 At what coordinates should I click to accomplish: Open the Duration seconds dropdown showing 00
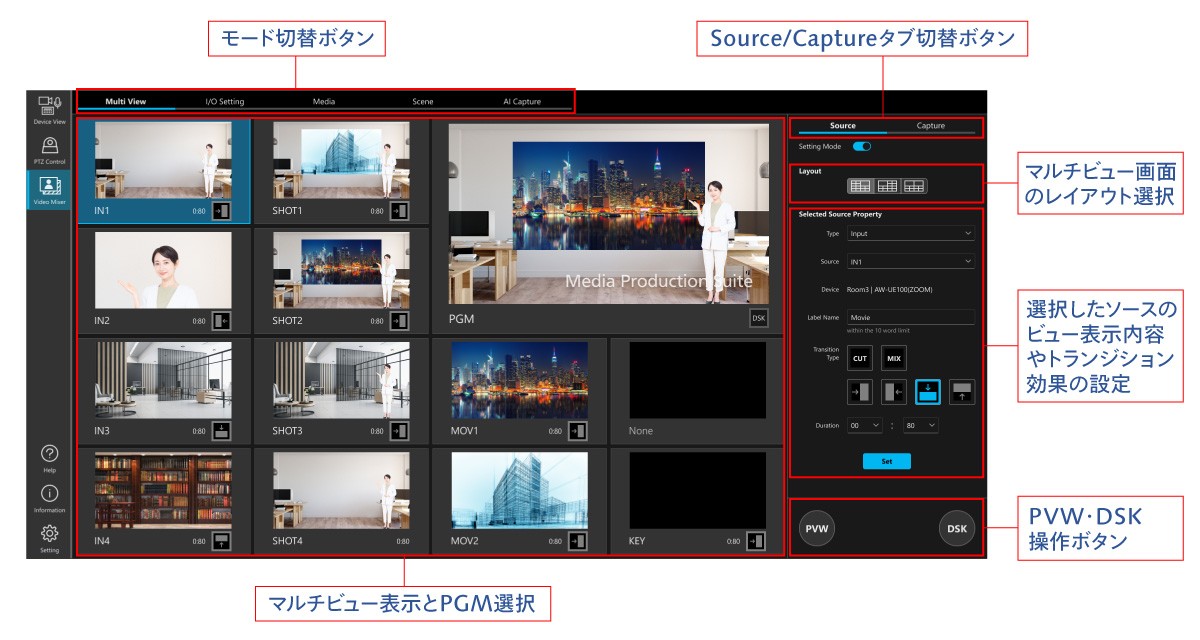click(864, 425)
